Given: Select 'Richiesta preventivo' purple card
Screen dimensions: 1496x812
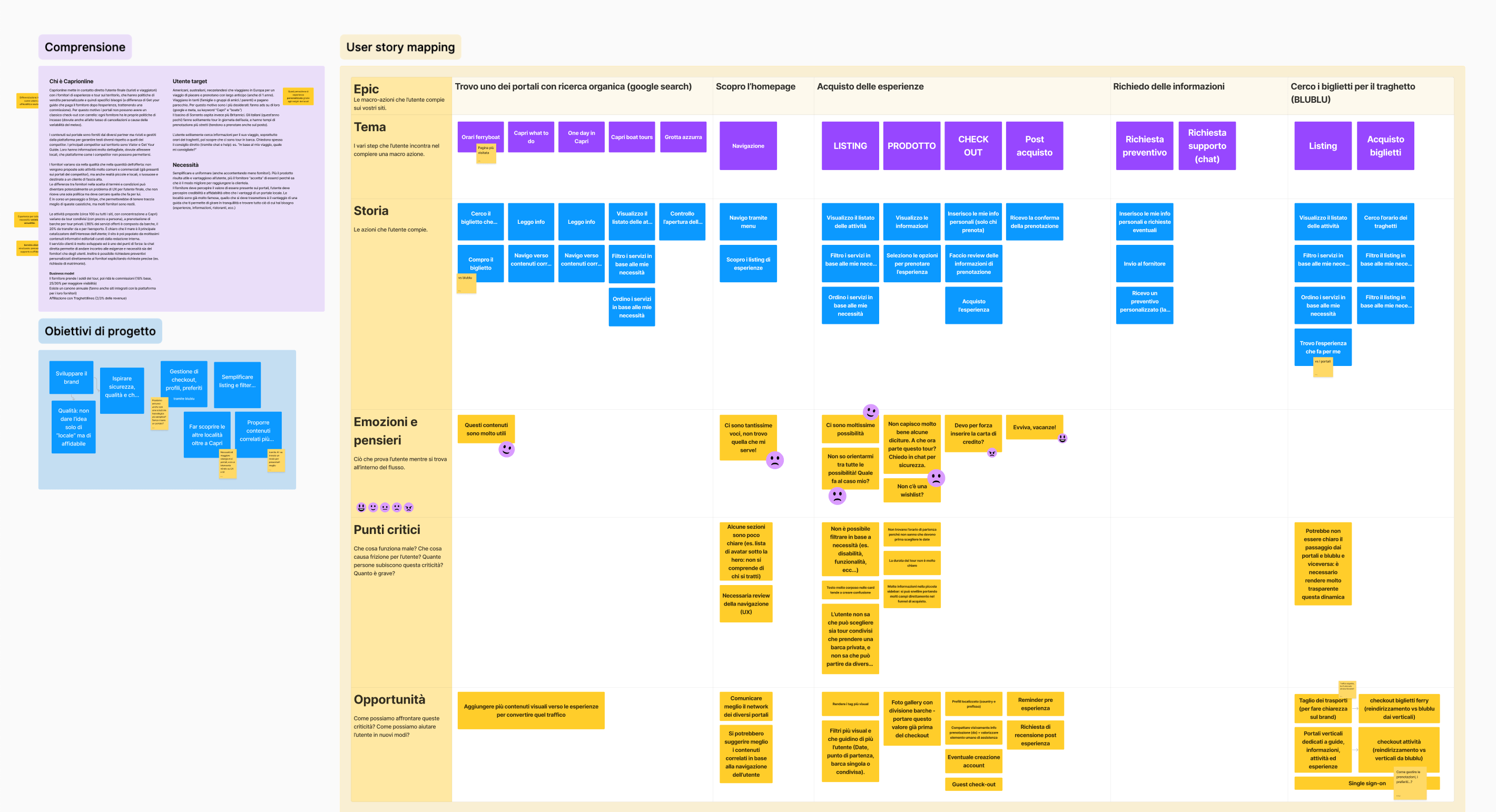Looking at the screenshot, I should point(1144,146).
